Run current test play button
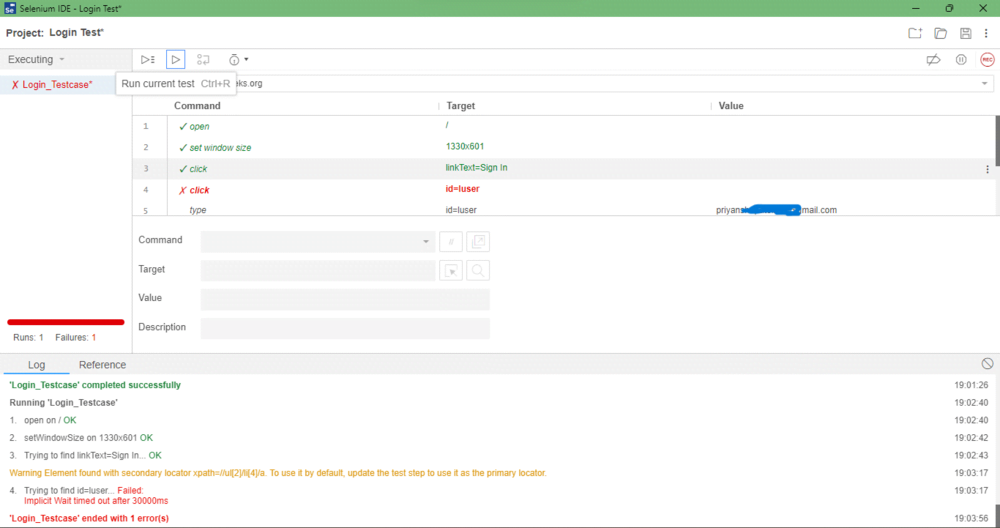 click(x=175, y=59)
